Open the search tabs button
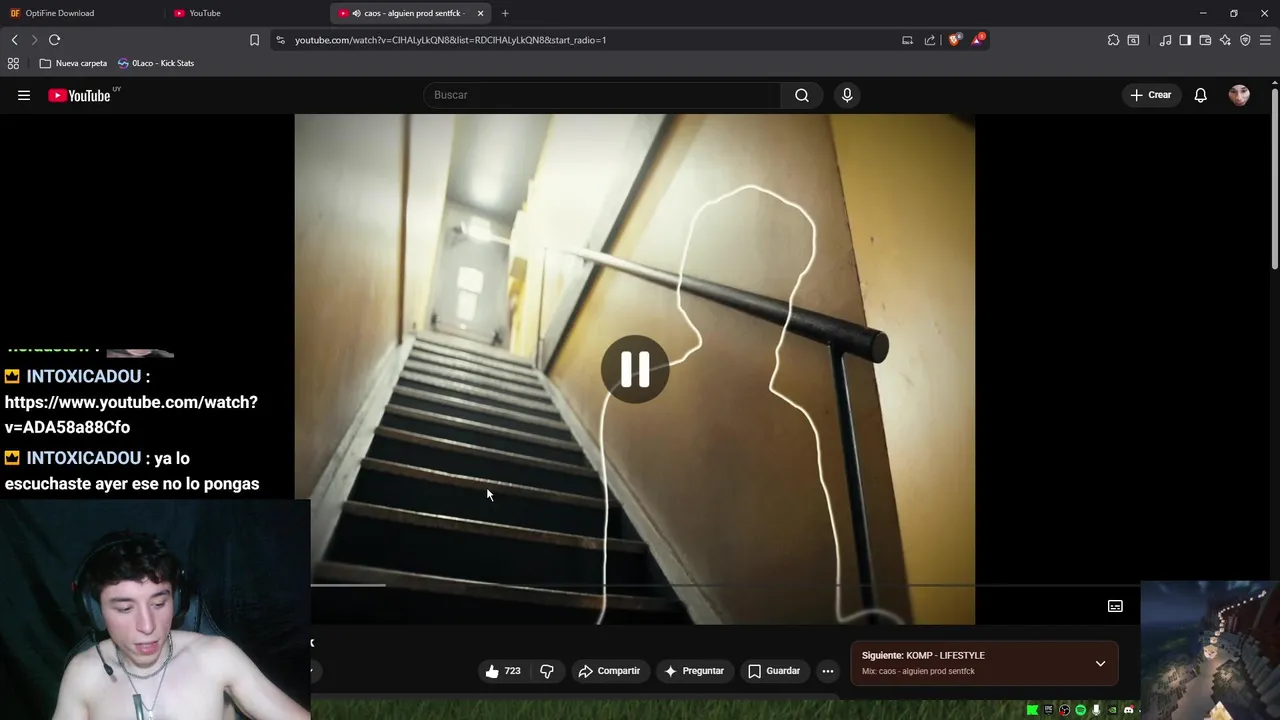 pos(1133,40)
